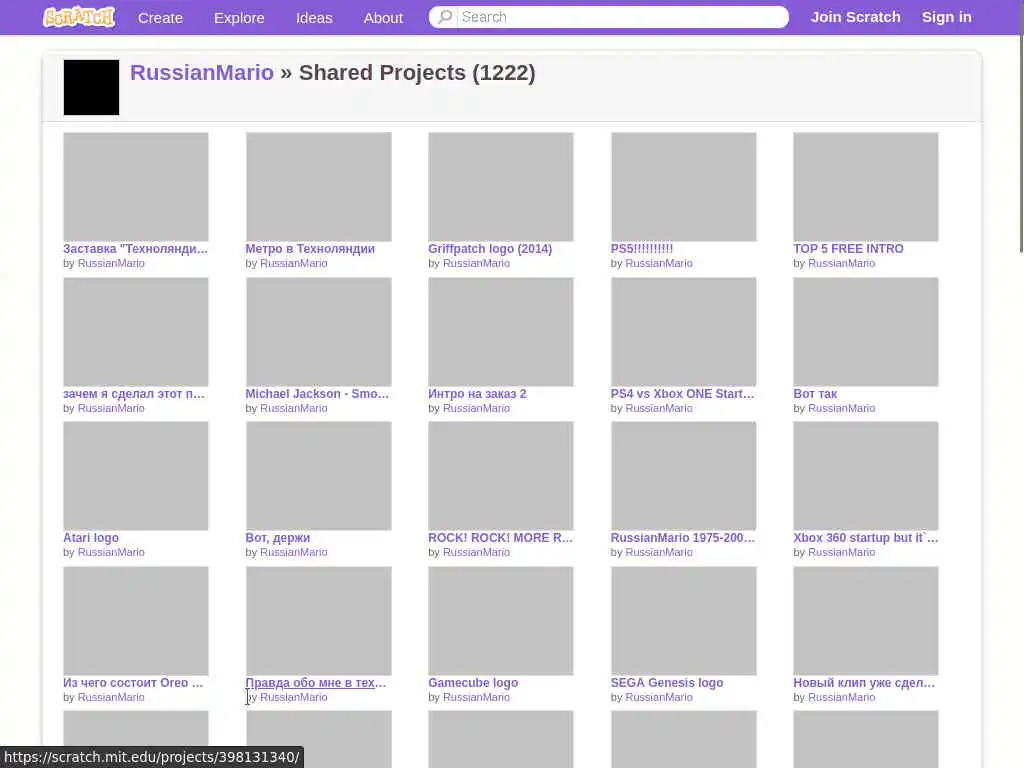Click the search magnifier icon
The image size is (1024, 768).
click(x=445, y=17)
